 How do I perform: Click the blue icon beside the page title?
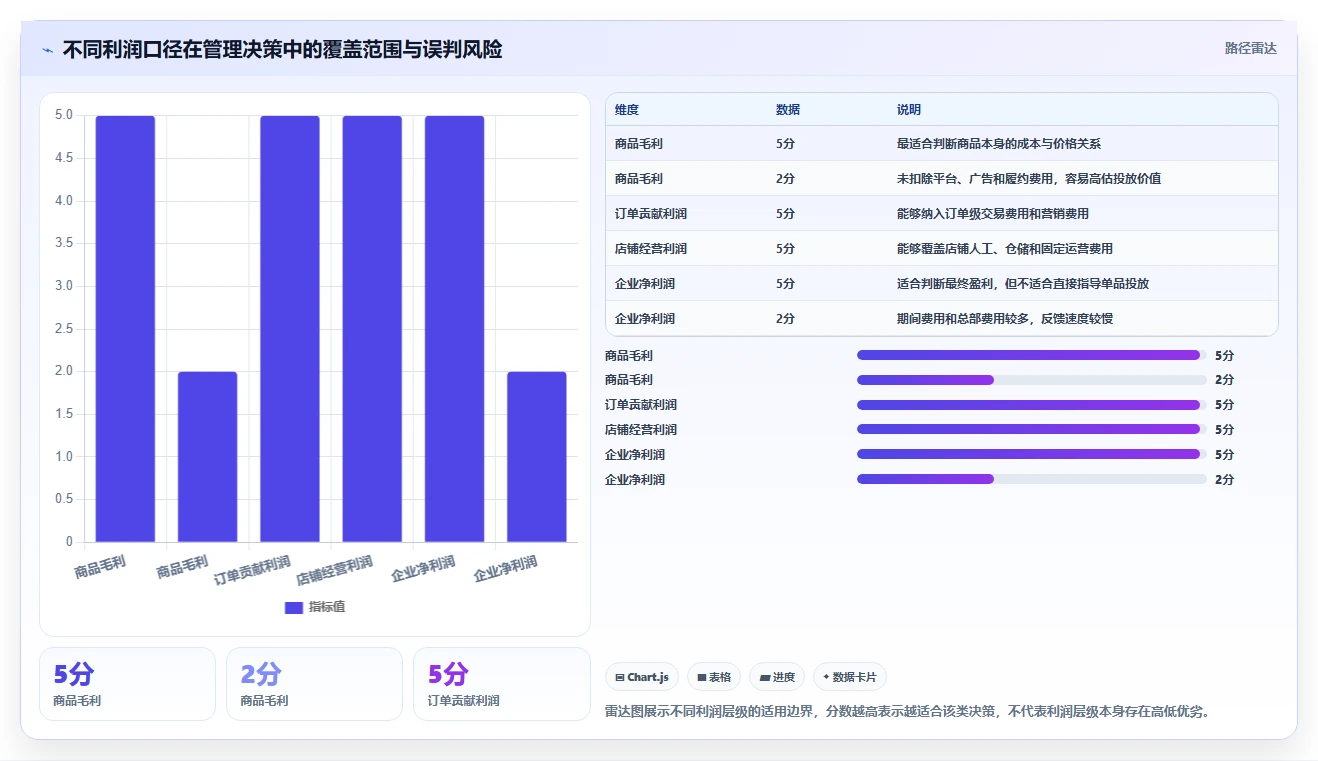48,50
